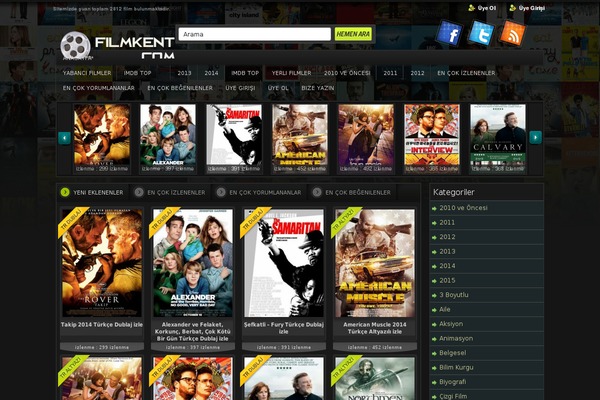Switch to En Çok Yorumlananlar tab
This screenshot has width=600, height=400.
pyautogui.click(x=265, y=192)
